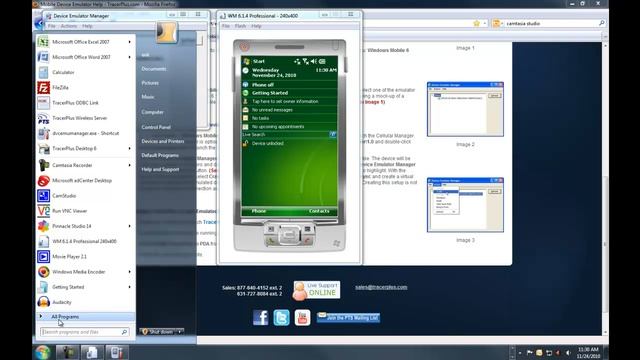
Task: Open Control Panel from Start menu
Action: click(156, 127)
